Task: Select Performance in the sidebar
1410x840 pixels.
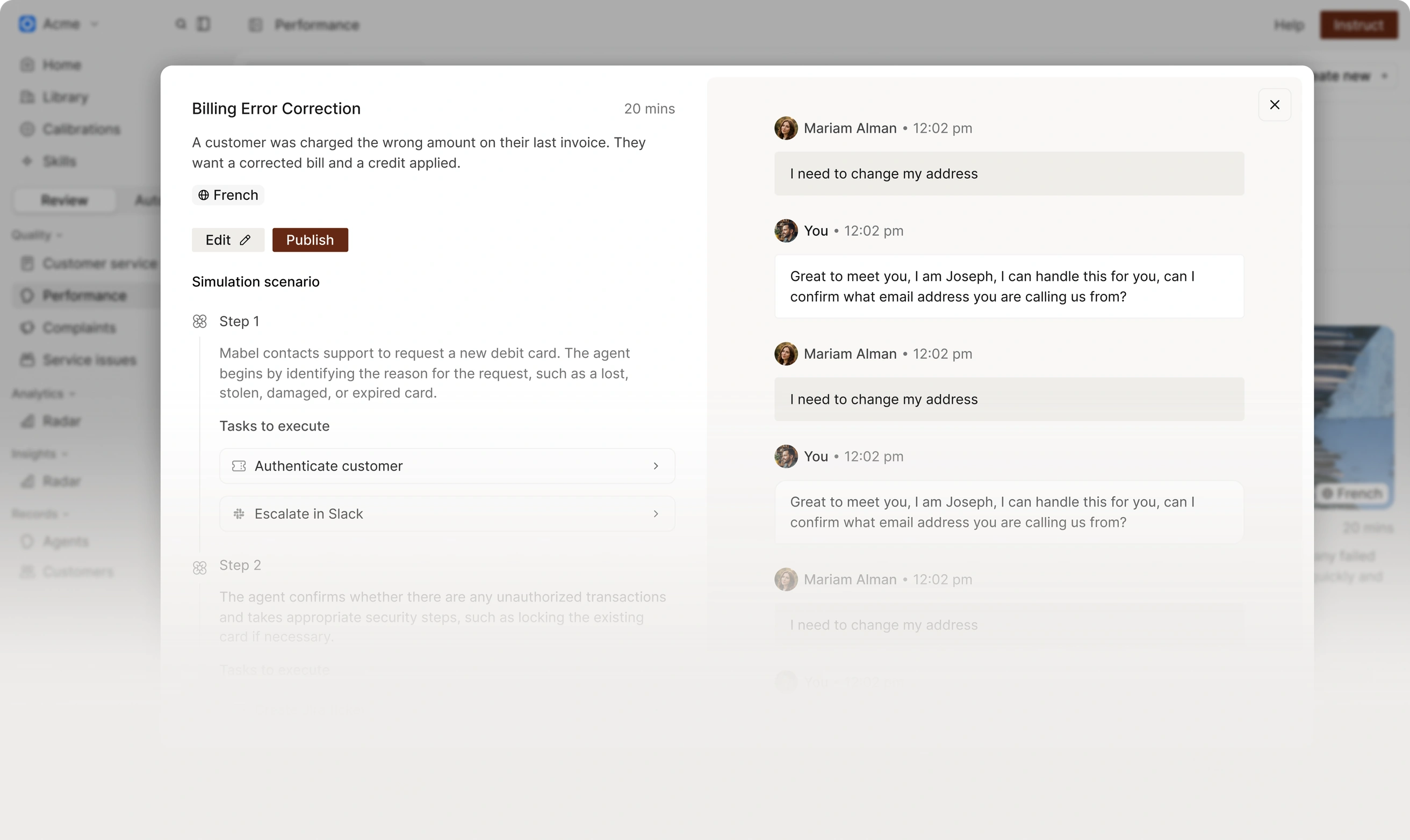Action: pyautogui.click(x=84, y=295)
